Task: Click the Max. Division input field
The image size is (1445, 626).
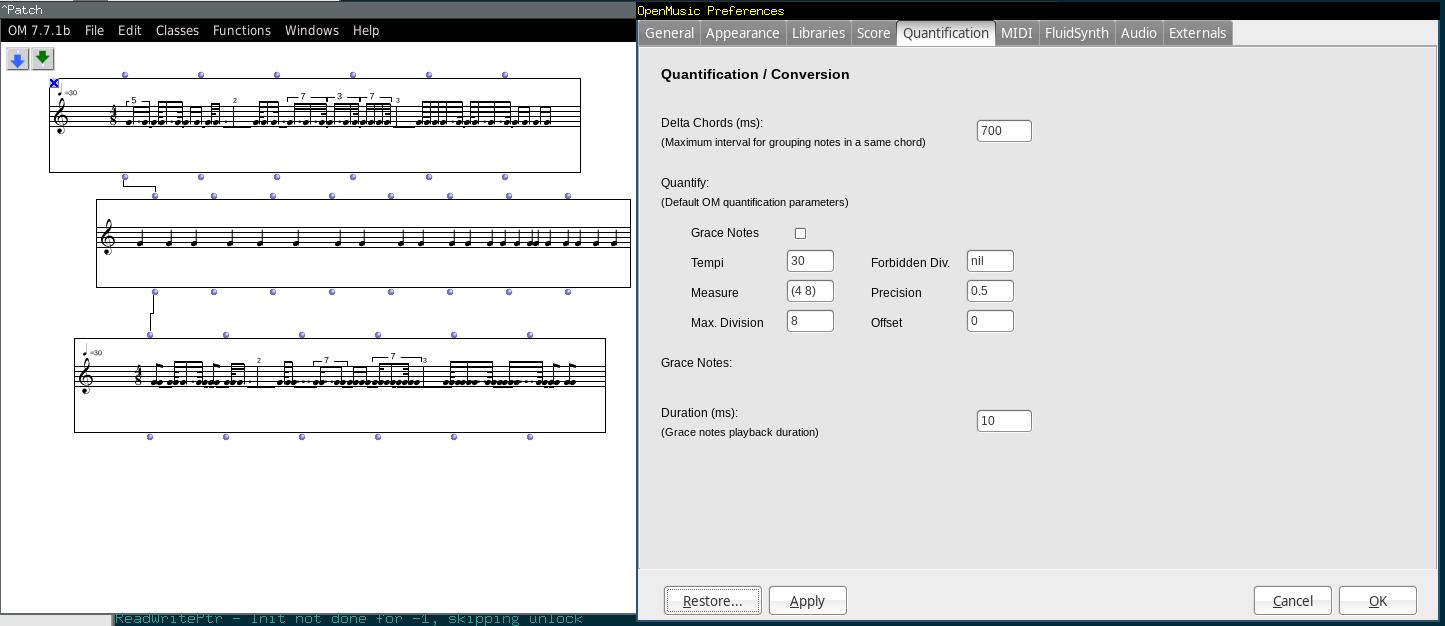Action: tap(810, 321)
